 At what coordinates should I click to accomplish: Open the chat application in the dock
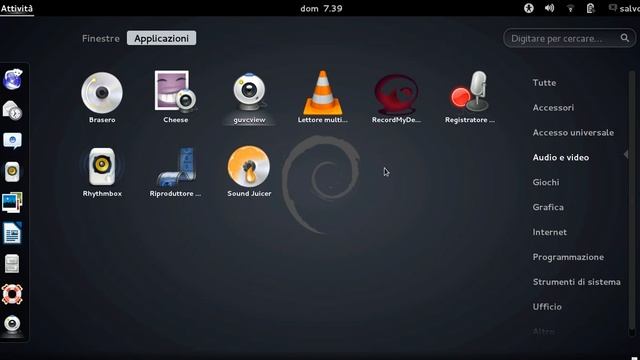12,141
